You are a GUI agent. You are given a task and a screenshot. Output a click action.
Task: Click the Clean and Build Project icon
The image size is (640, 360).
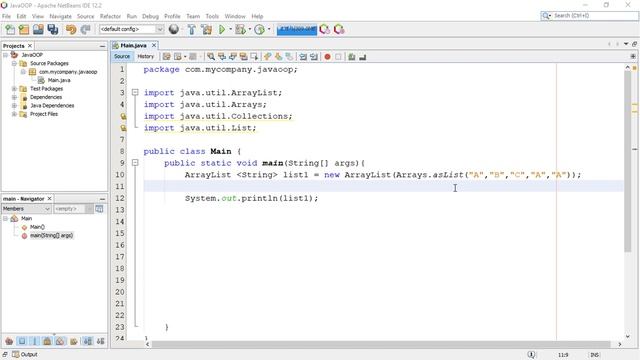click(207, 29)
